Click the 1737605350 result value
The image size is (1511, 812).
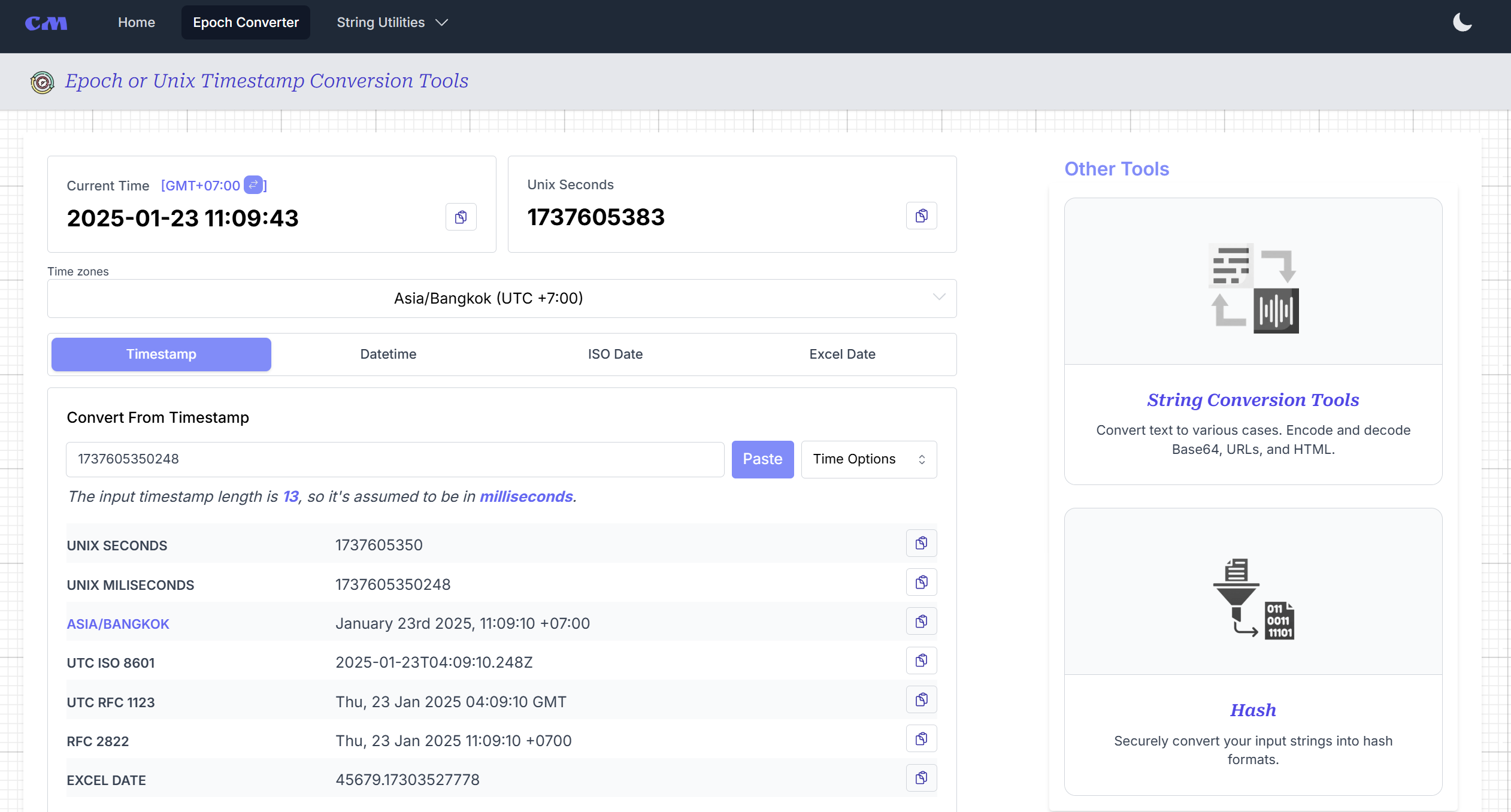point(379,545)
